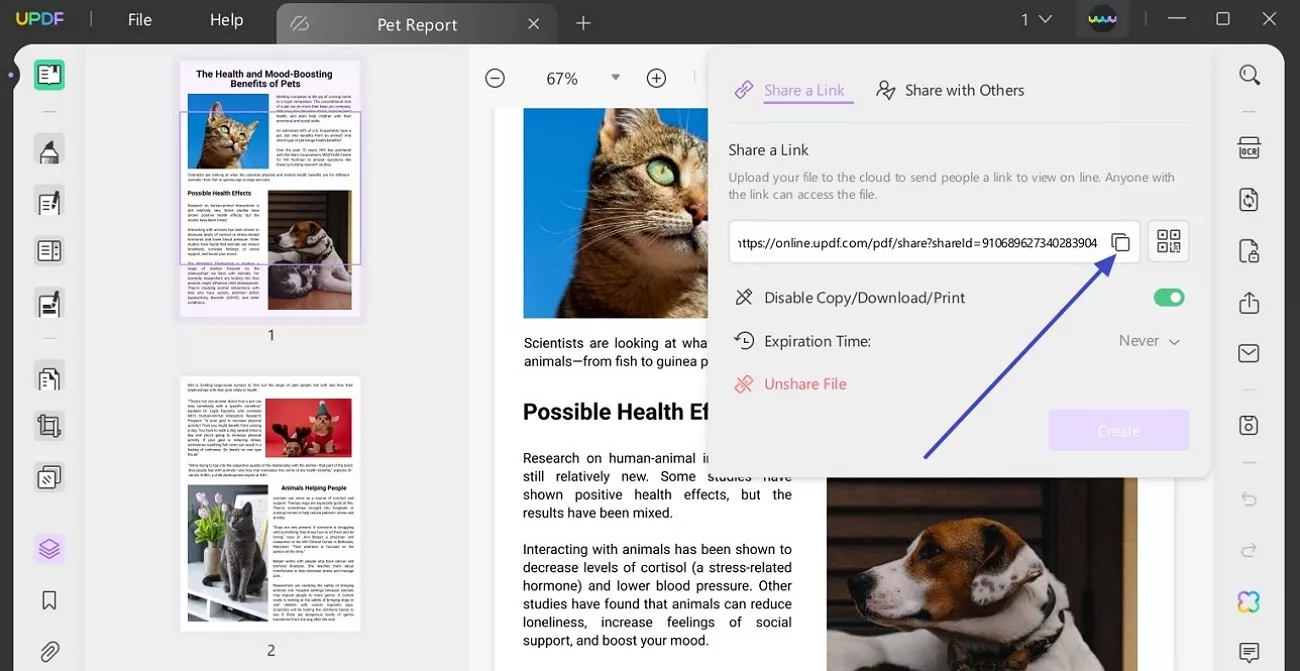Screen dimensions: 1300x671
Task: Open the comments chat panel icon
Action: [1249, 653]
